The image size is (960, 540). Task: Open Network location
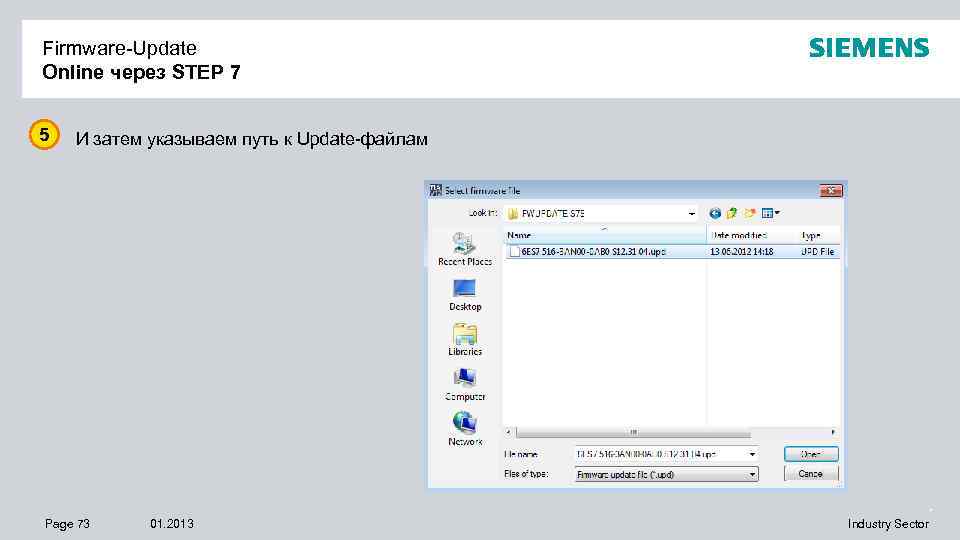(465, 430)
